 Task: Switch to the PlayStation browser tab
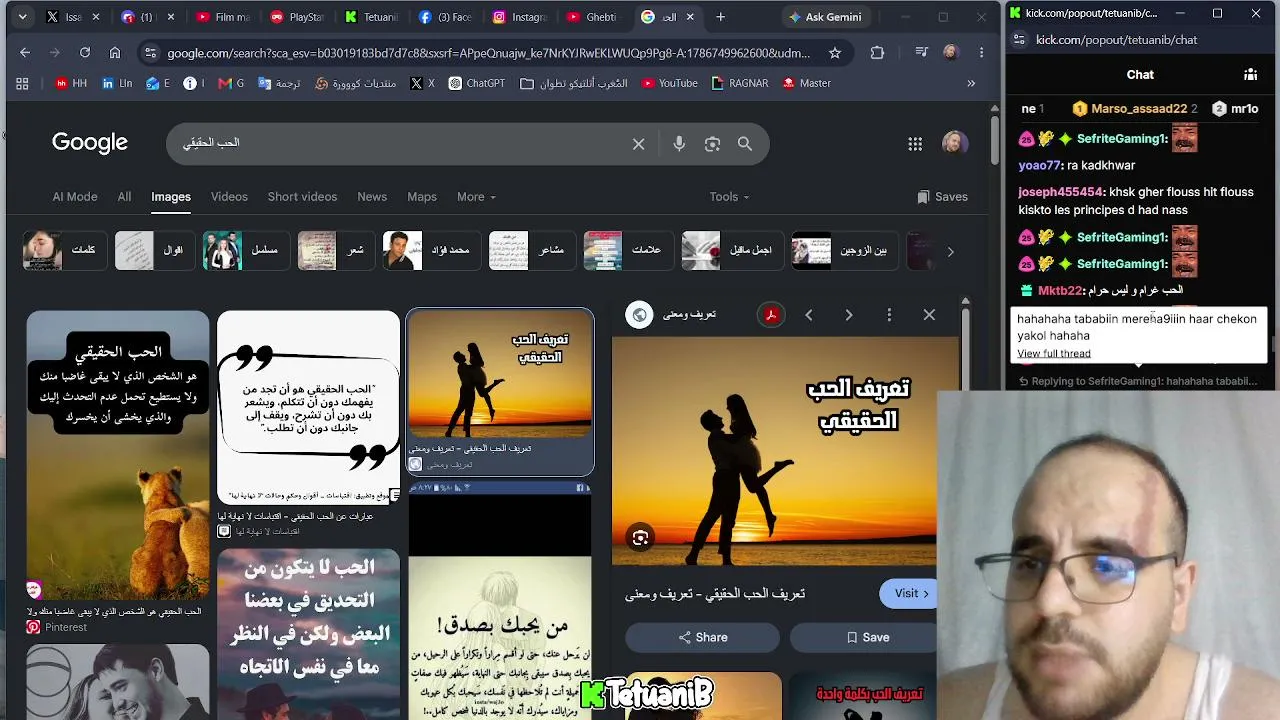295,17
